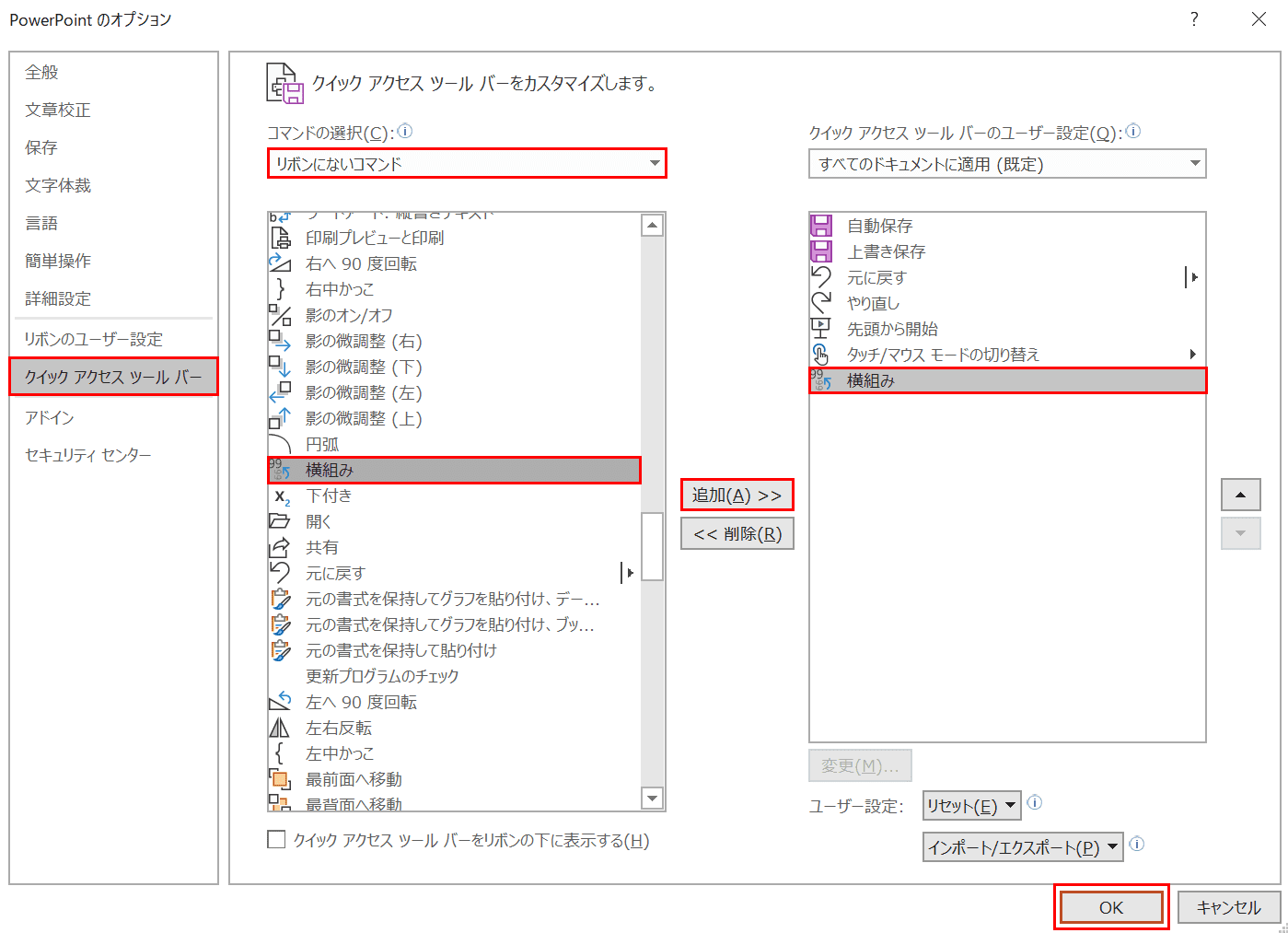Close the PowerPoint options dialog
The width and height of the screenshot is (1288, 933).
1259,19
